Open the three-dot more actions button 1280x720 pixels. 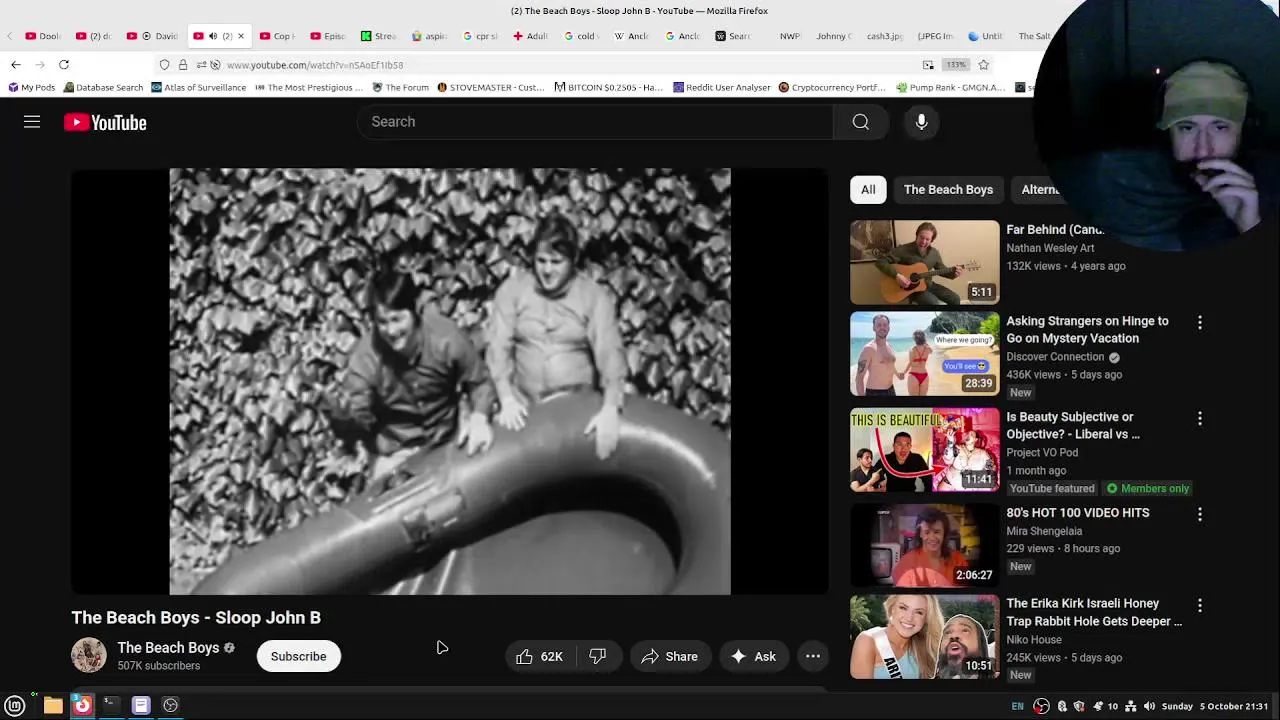click(x=813, y=656)
